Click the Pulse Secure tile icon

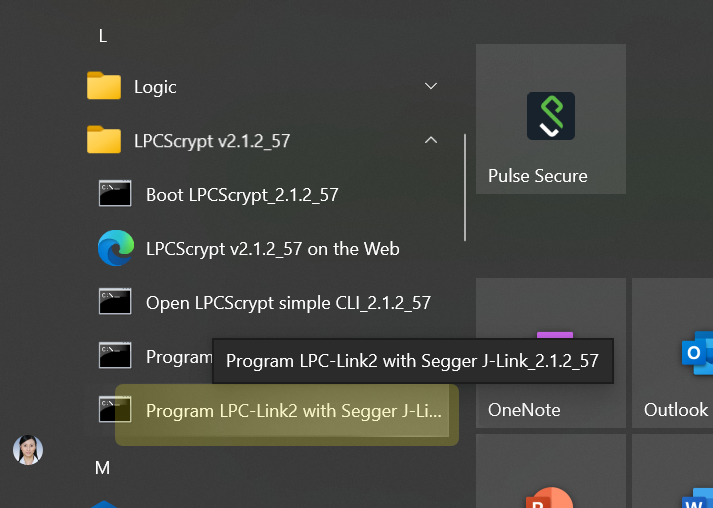[550, 116]
